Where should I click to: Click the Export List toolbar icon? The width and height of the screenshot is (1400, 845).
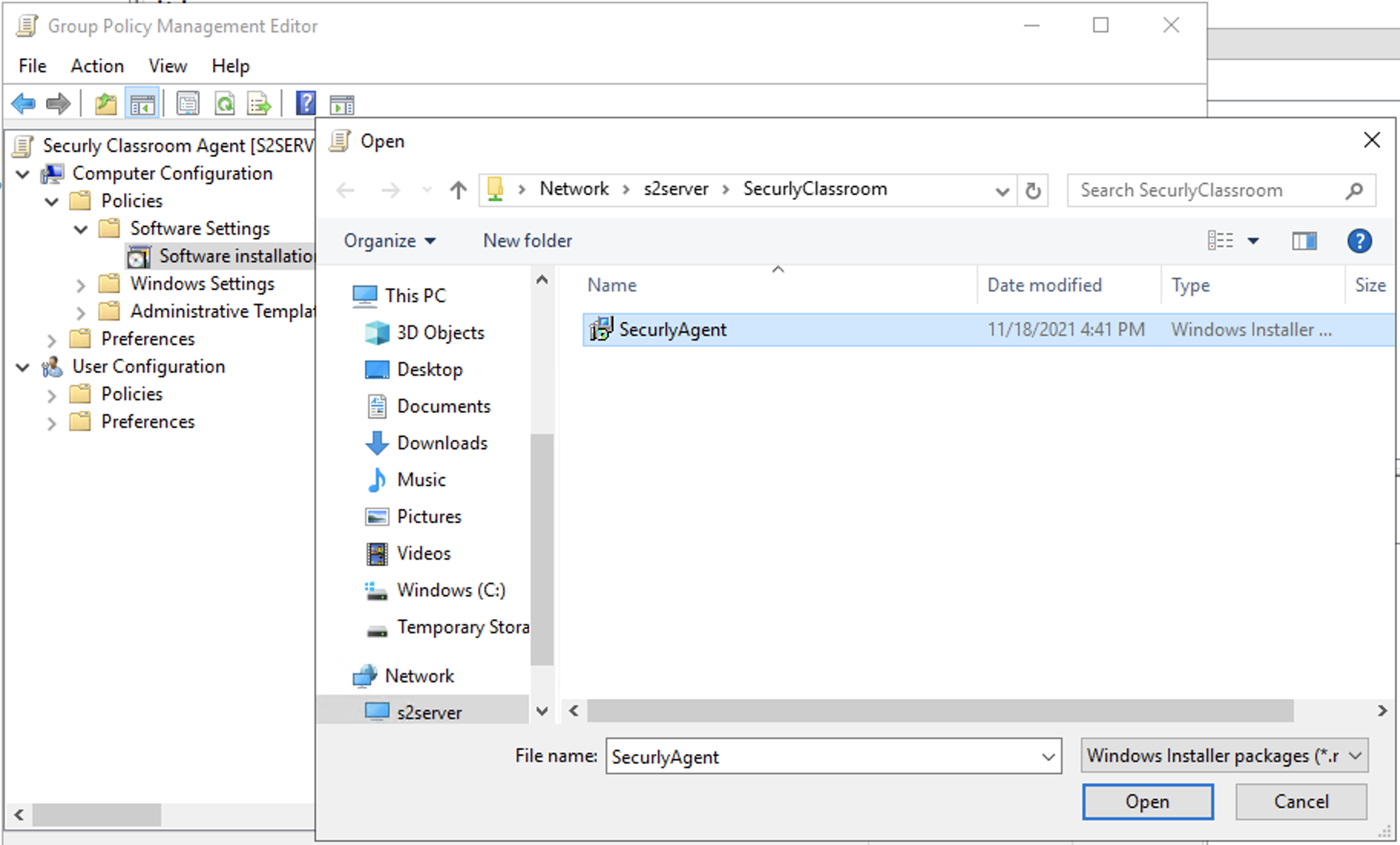click(259, 104)
